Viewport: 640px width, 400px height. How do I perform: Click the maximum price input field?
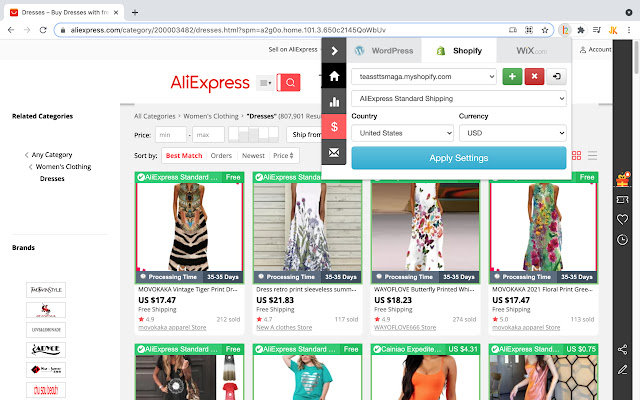point(208,135)
